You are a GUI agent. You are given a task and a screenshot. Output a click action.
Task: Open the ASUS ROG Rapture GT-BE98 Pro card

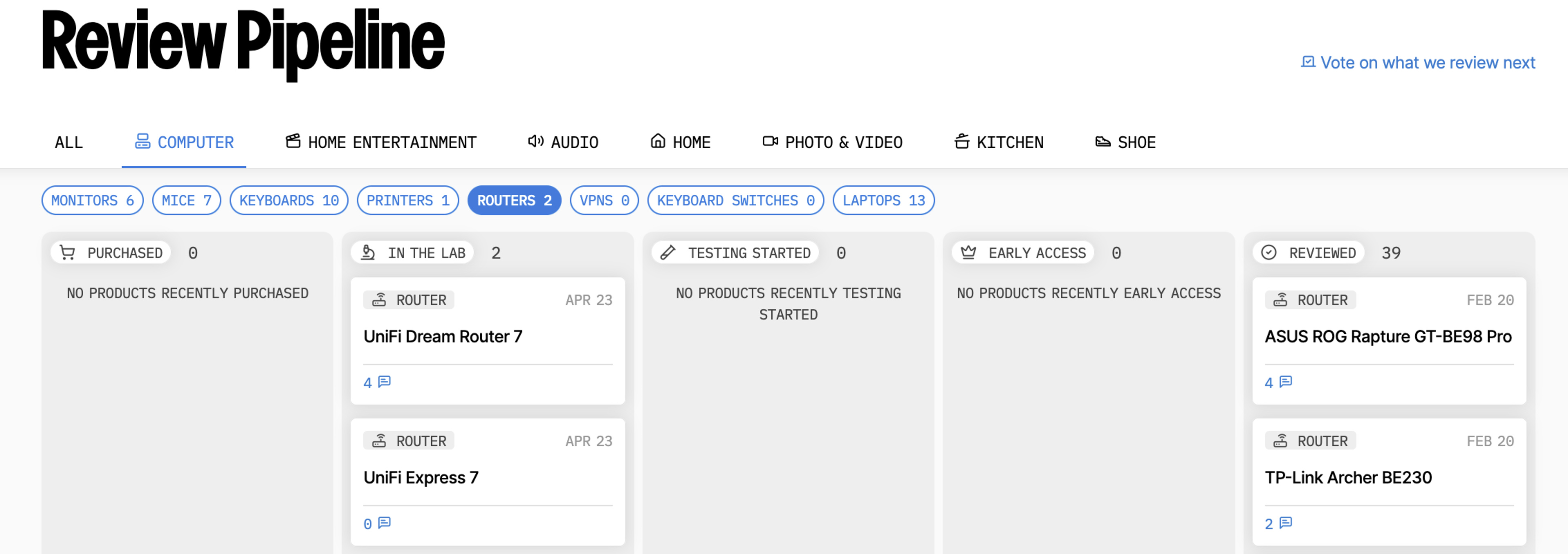click(x=1389, y=341)
